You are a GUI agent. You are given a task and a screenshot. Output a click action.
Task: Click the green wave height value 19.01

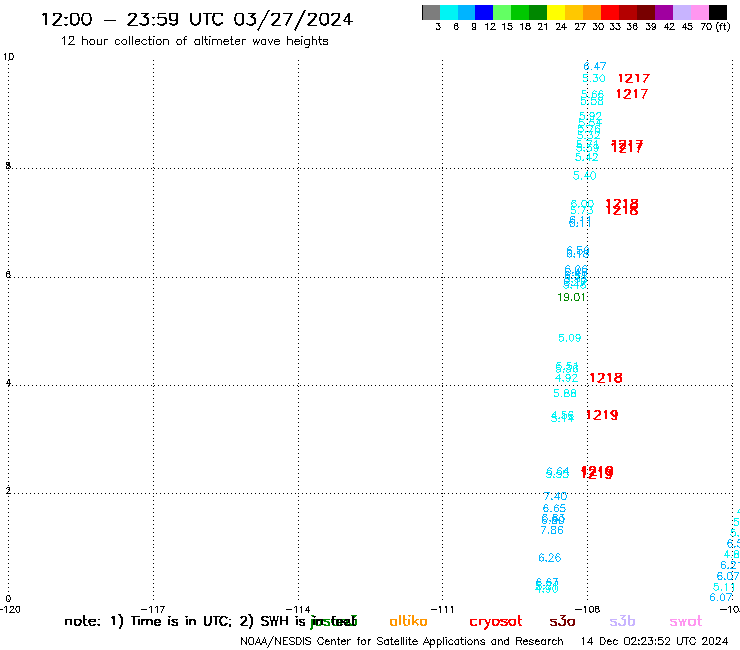pos(572,297)
